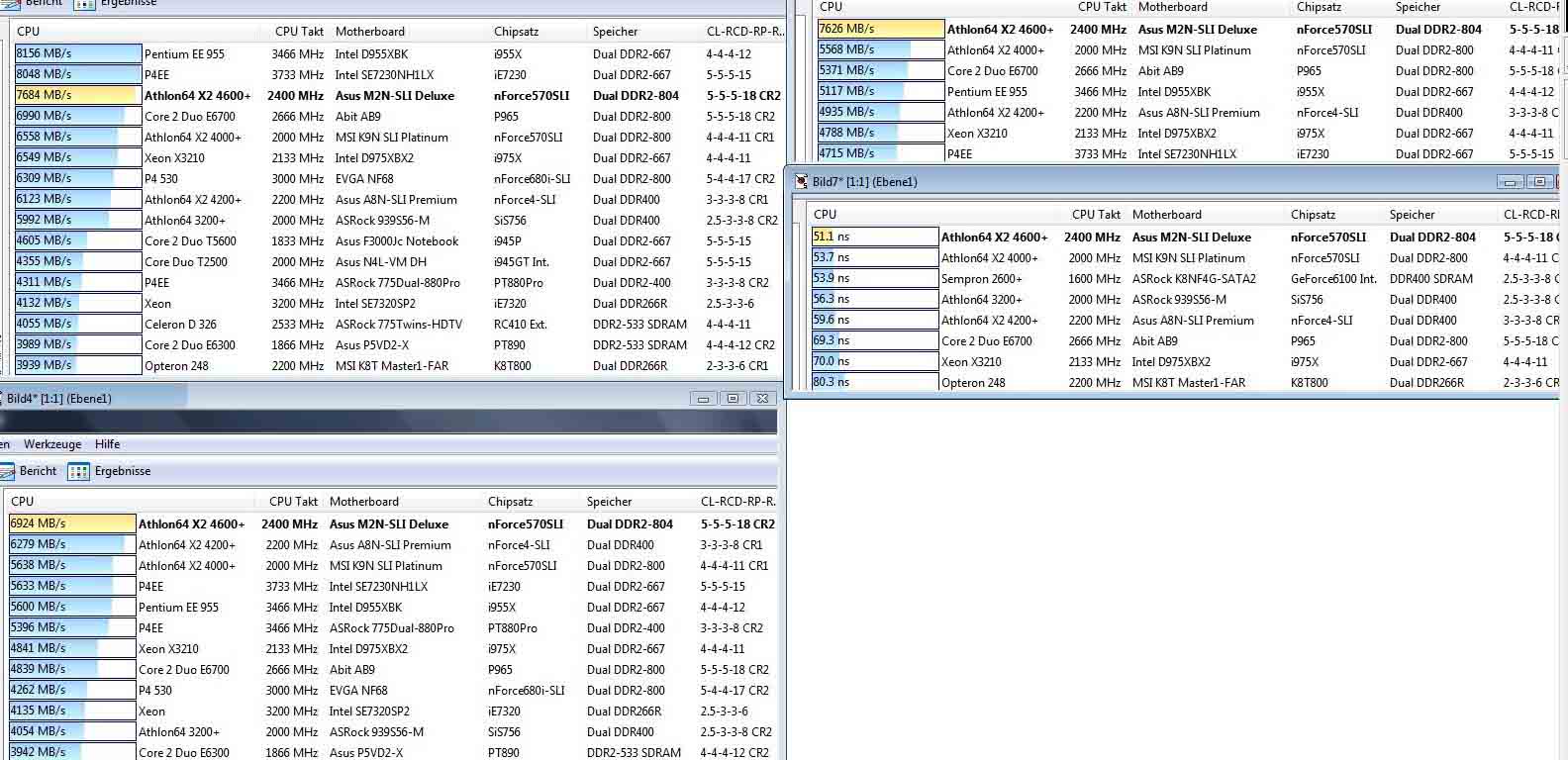This screenshot has width=1568, height=760.
Task: Select the 53.9 ns latency result
Action: tap(875, 278)
